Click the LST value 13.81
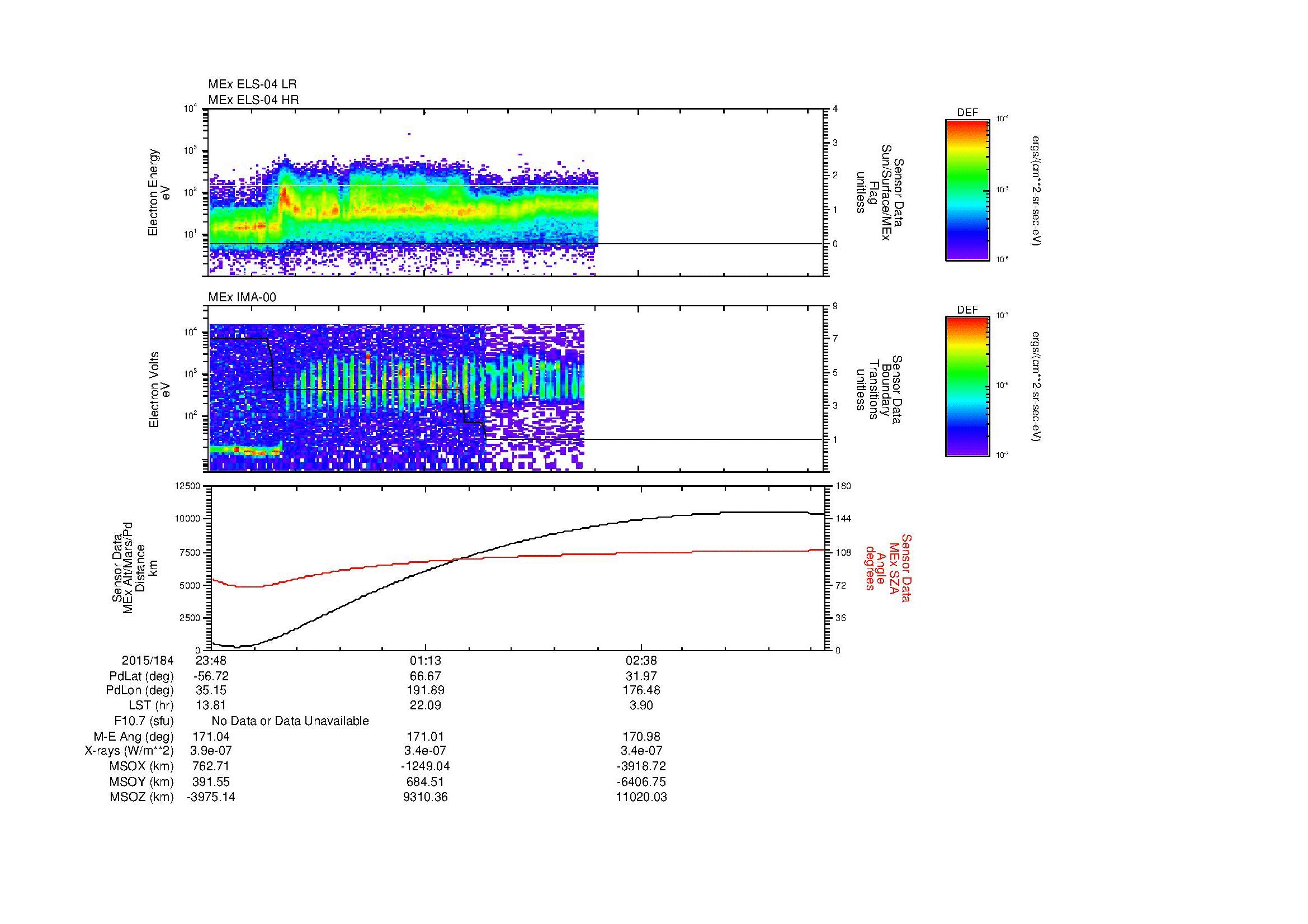1308x924 pixels. pos(211,705)
